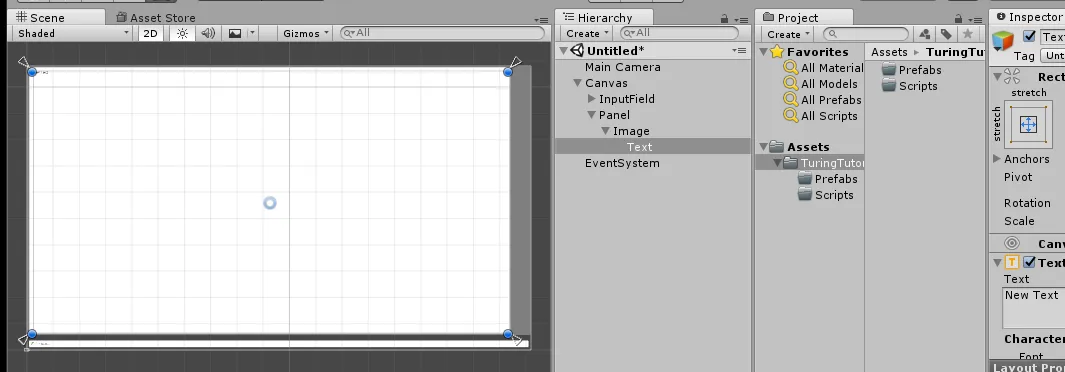Select the Hierarchy tab

(604, 18)
